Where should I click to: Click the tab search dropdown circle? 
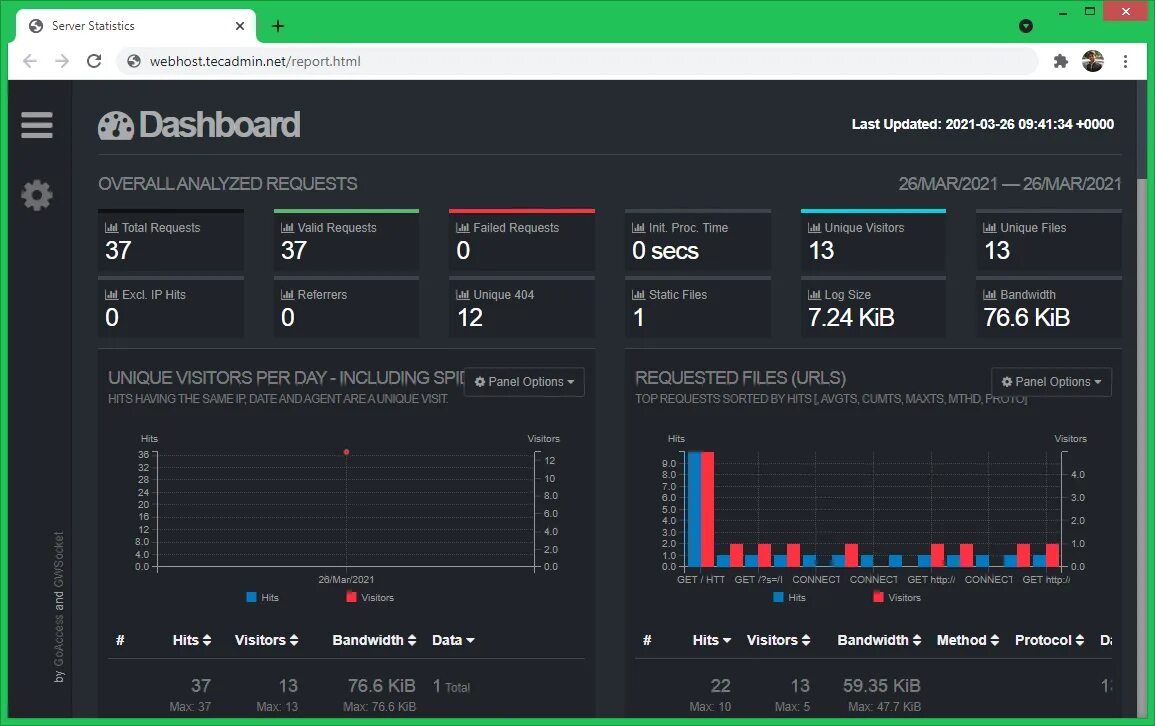pyautogui.click(x=1025, y=27)
